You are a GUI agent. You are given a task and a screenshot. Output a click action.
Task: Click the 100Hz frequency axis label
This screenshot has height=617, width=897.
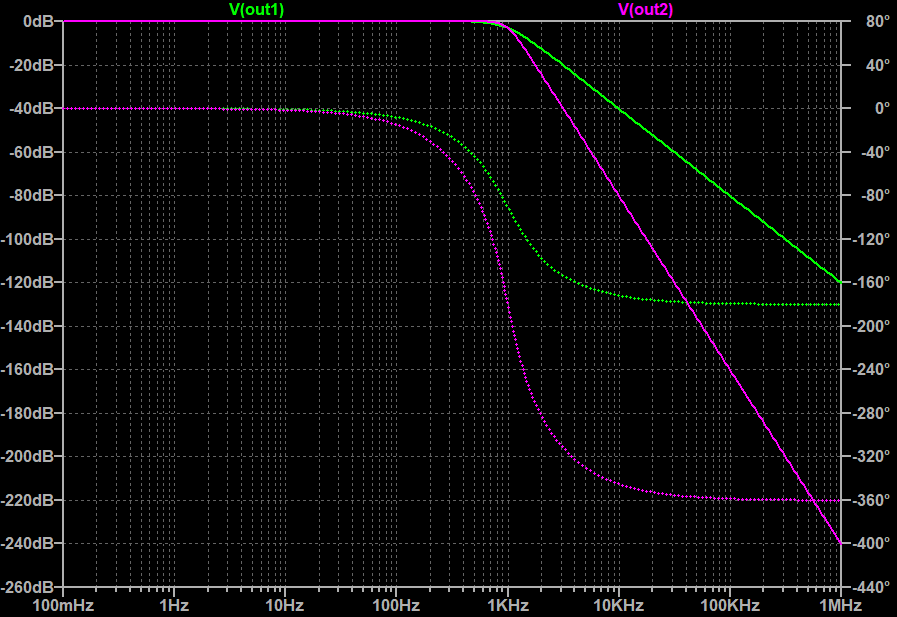[396, 606]
